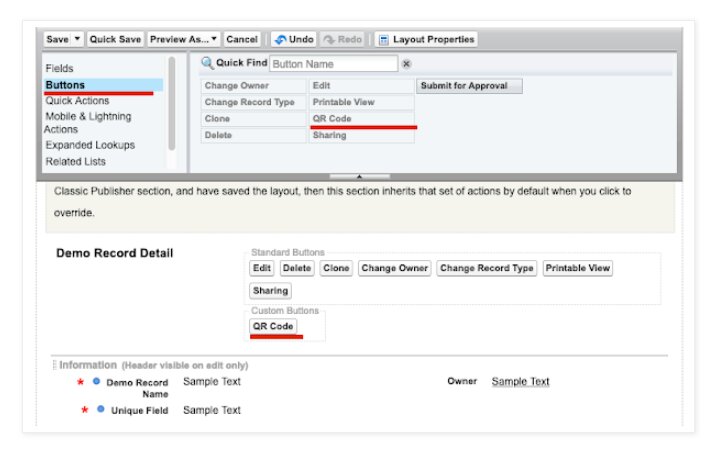Click the blue dot beside Demo Record Name
Image resolution: width=718 pixels, height=460 pixels.
(96, 381)
